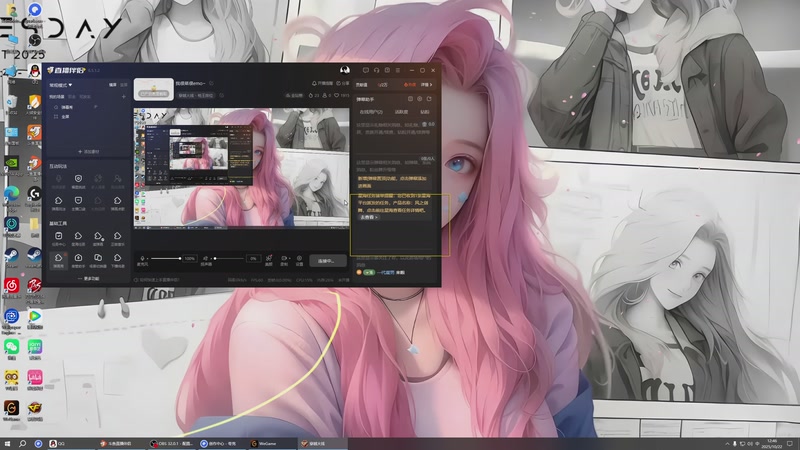Open the taskbar search icon
The image size is (800, 450).
pyautogui.click(x=22, y=443)
